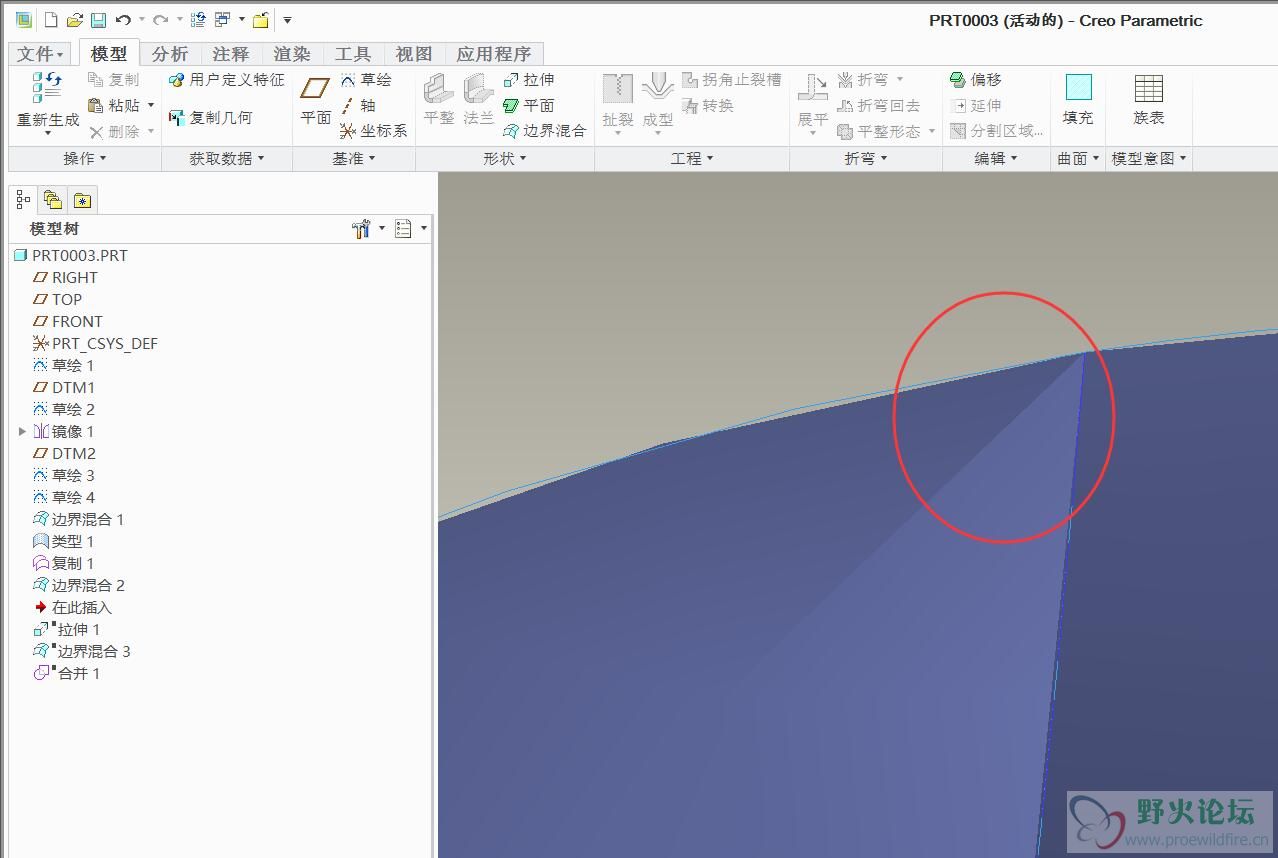Select 拉伸 1 in the model tree
The height and width of the screenshot is (858, 1278).
pos(67,630)
